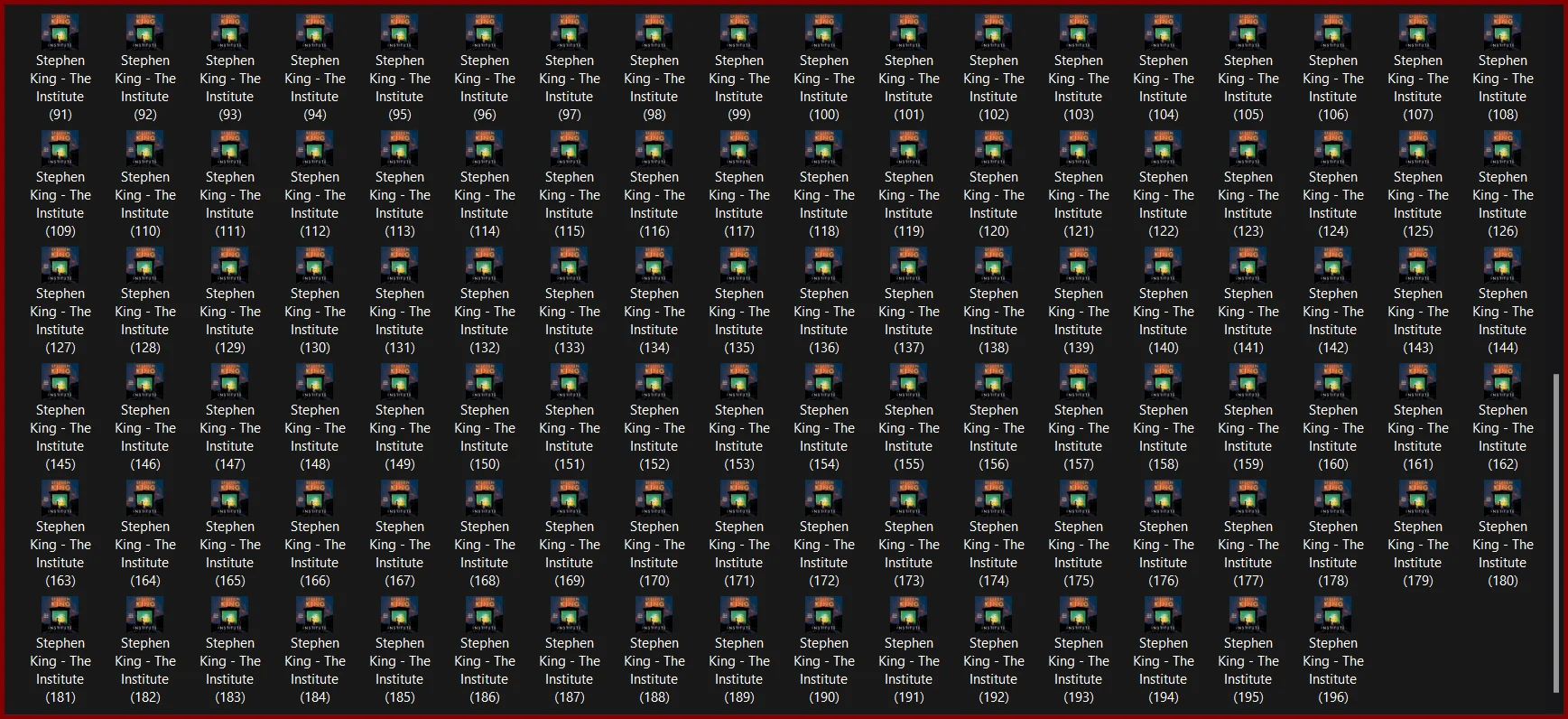This screenshot has width=1568, height=719.
Task: Click the icon for The Institute (108)
Action: click(1503, 33)
